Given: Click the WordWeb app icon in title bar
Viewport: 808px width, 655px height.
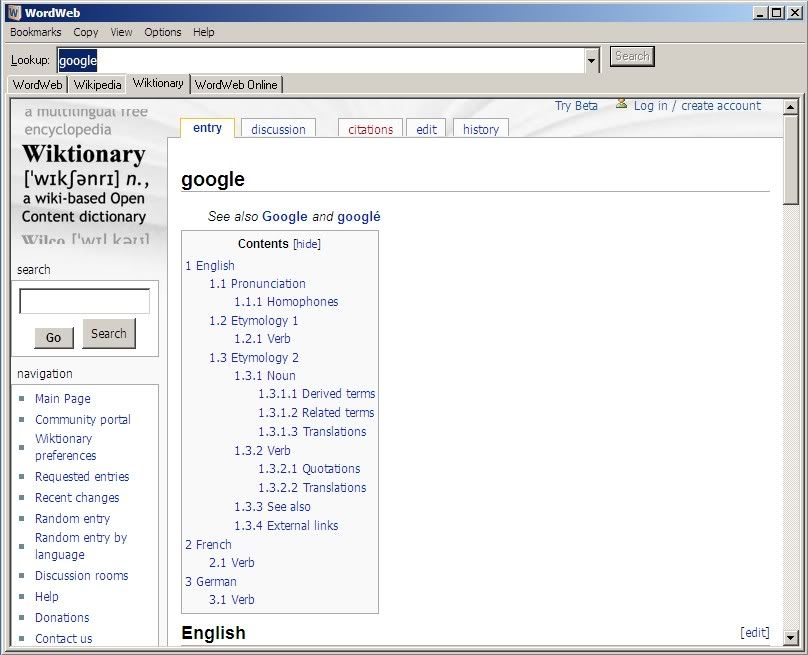Looking at the screenshot, I should click(14, 12).
